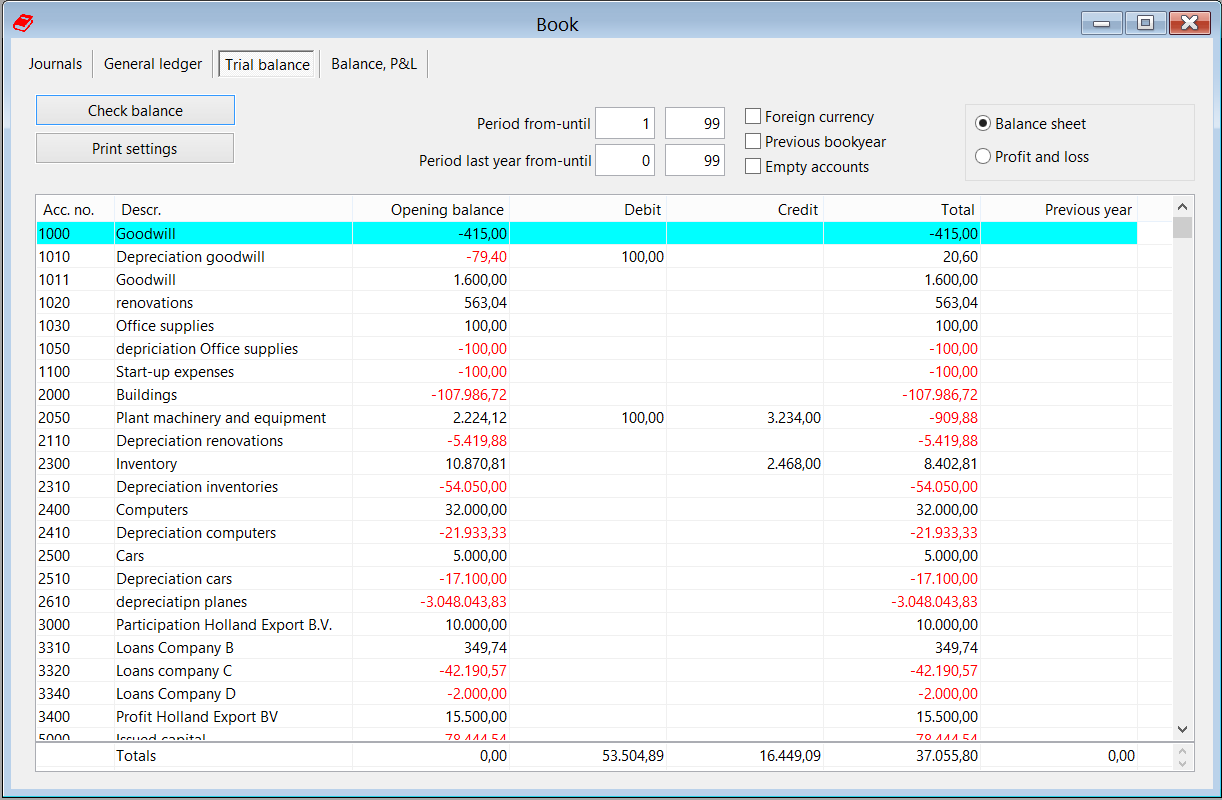1222x800 pixels.
Task: Open the Journals tab
Action: click(x=55, y=64)
